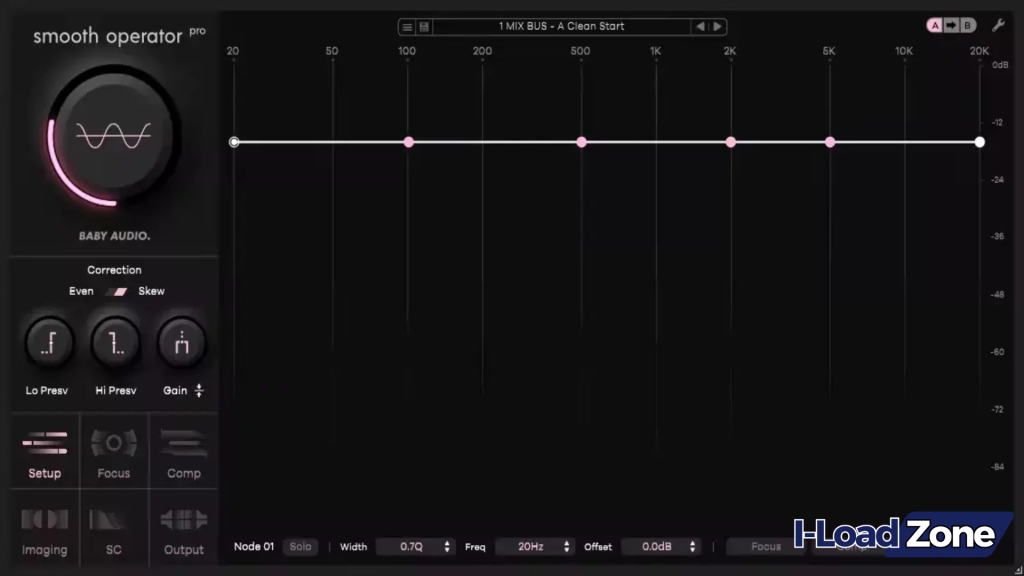1024x576 pixels.
Task: Select the node at 2K
Action: point(731,142)
